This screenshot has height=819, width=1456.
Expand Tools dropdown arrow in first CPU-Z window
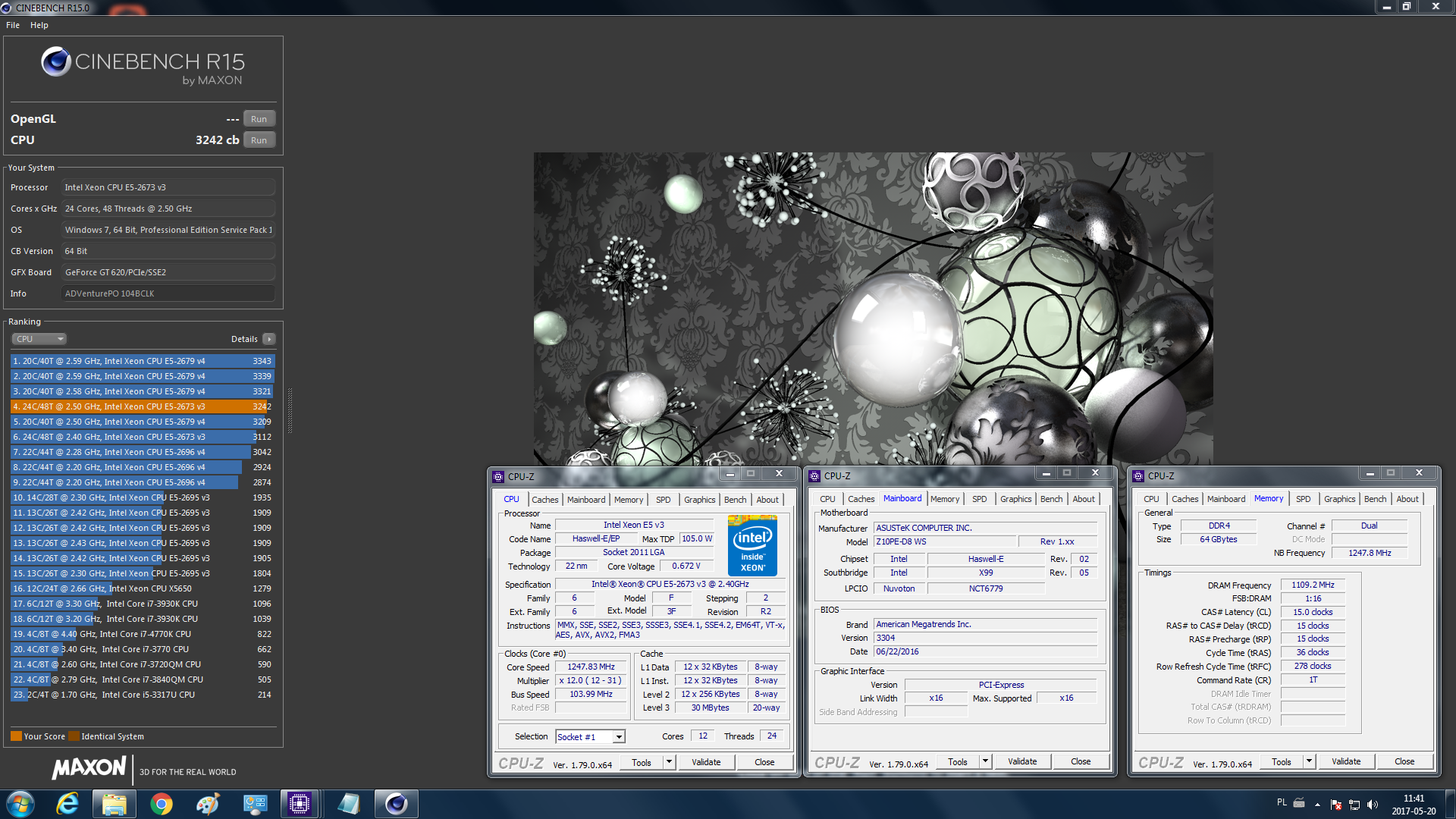(x=669, y=763)
